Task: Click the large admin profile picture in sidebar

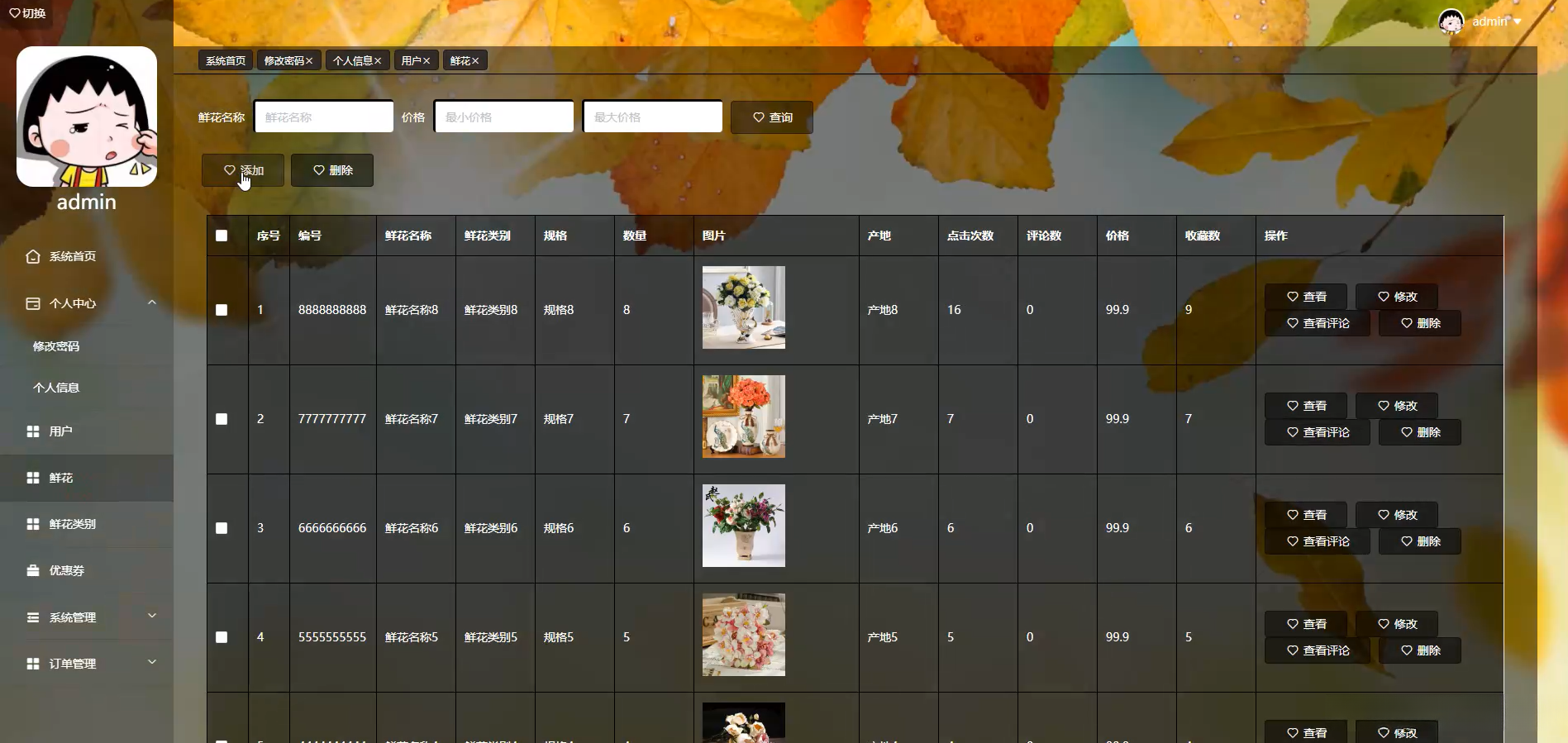Action: [87, 117]
